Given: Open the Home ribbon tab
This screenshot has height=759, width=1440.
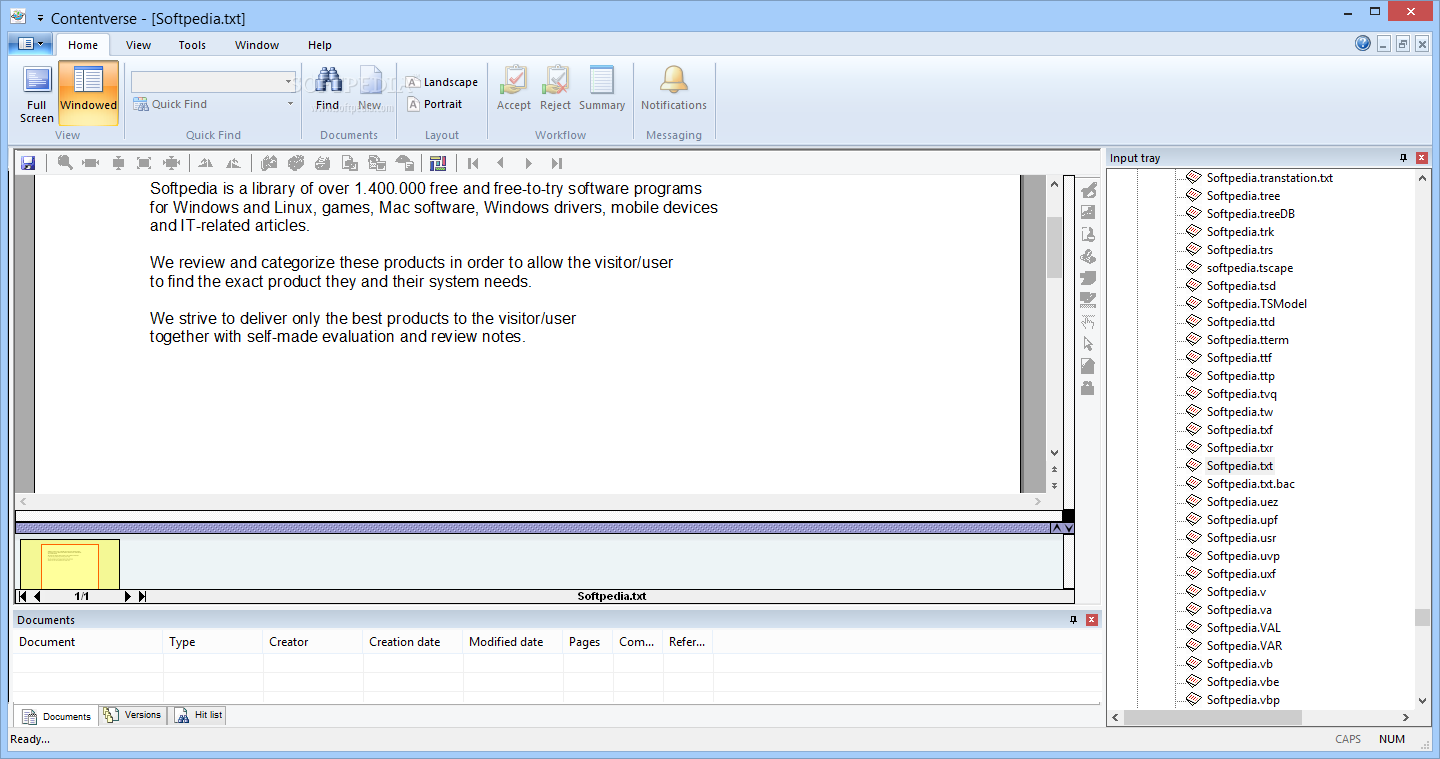Looking at the screenshot, I should click(x=83, y=45).
